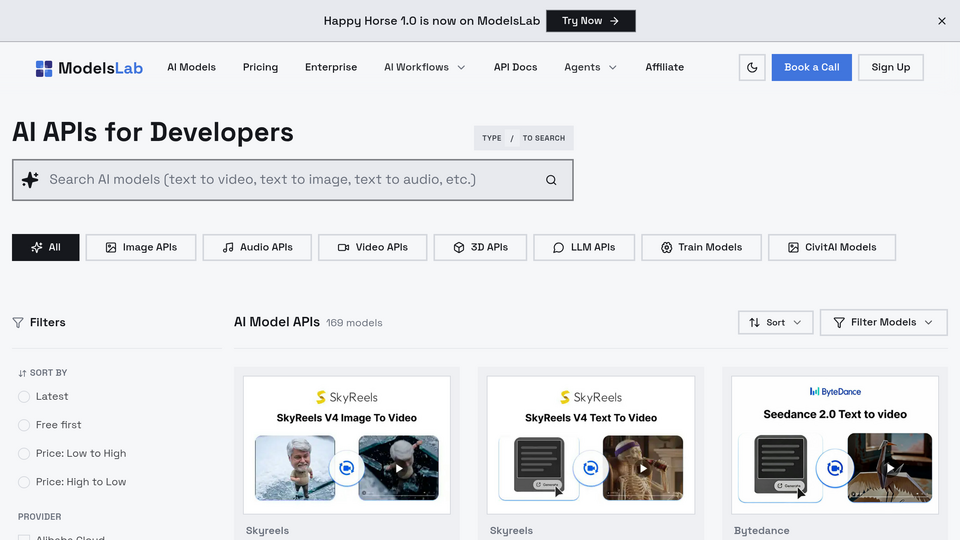This screenshot has width=960, height=540.
Task: Open the Filter Models dropdown
Action: 883,323
